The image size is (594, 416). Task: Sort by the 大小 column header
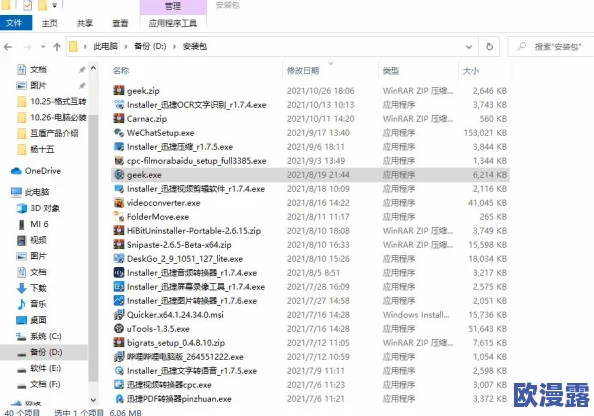click(471, 70)
